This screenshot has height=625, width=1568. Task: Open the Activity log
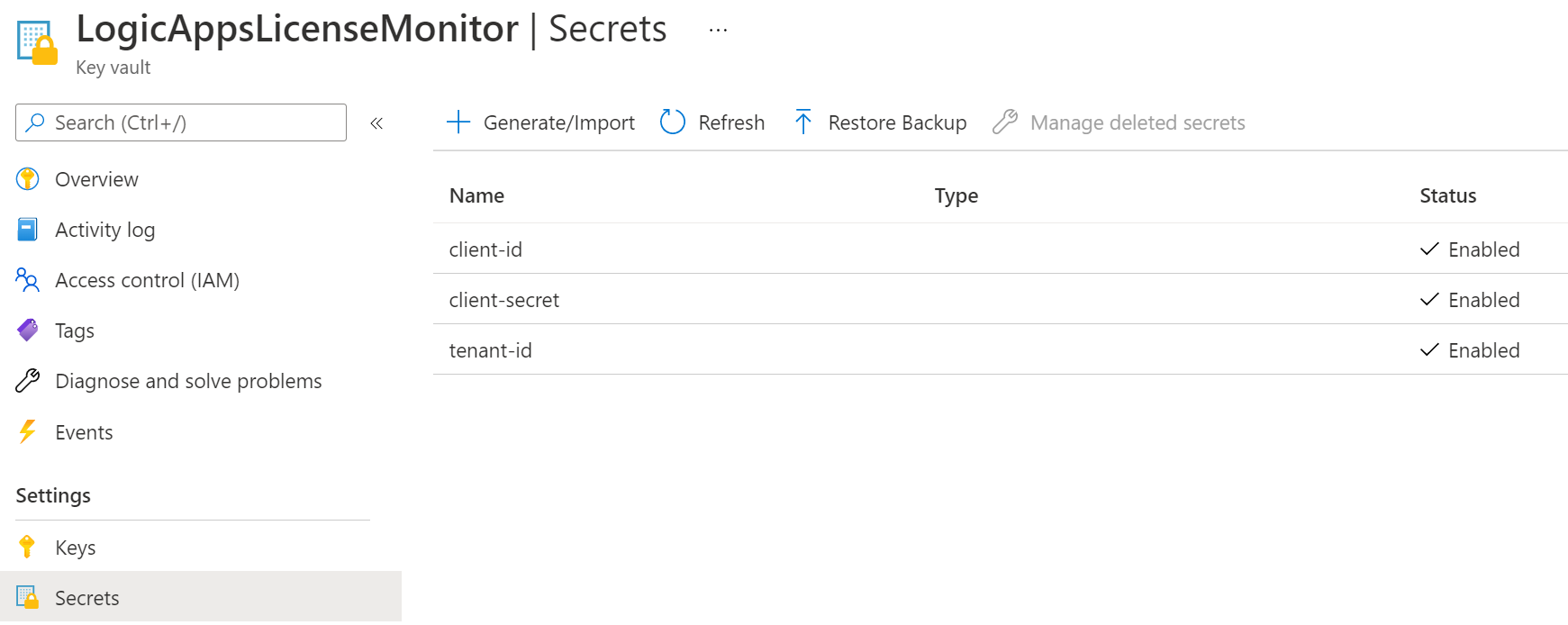(x=104, y=231)
